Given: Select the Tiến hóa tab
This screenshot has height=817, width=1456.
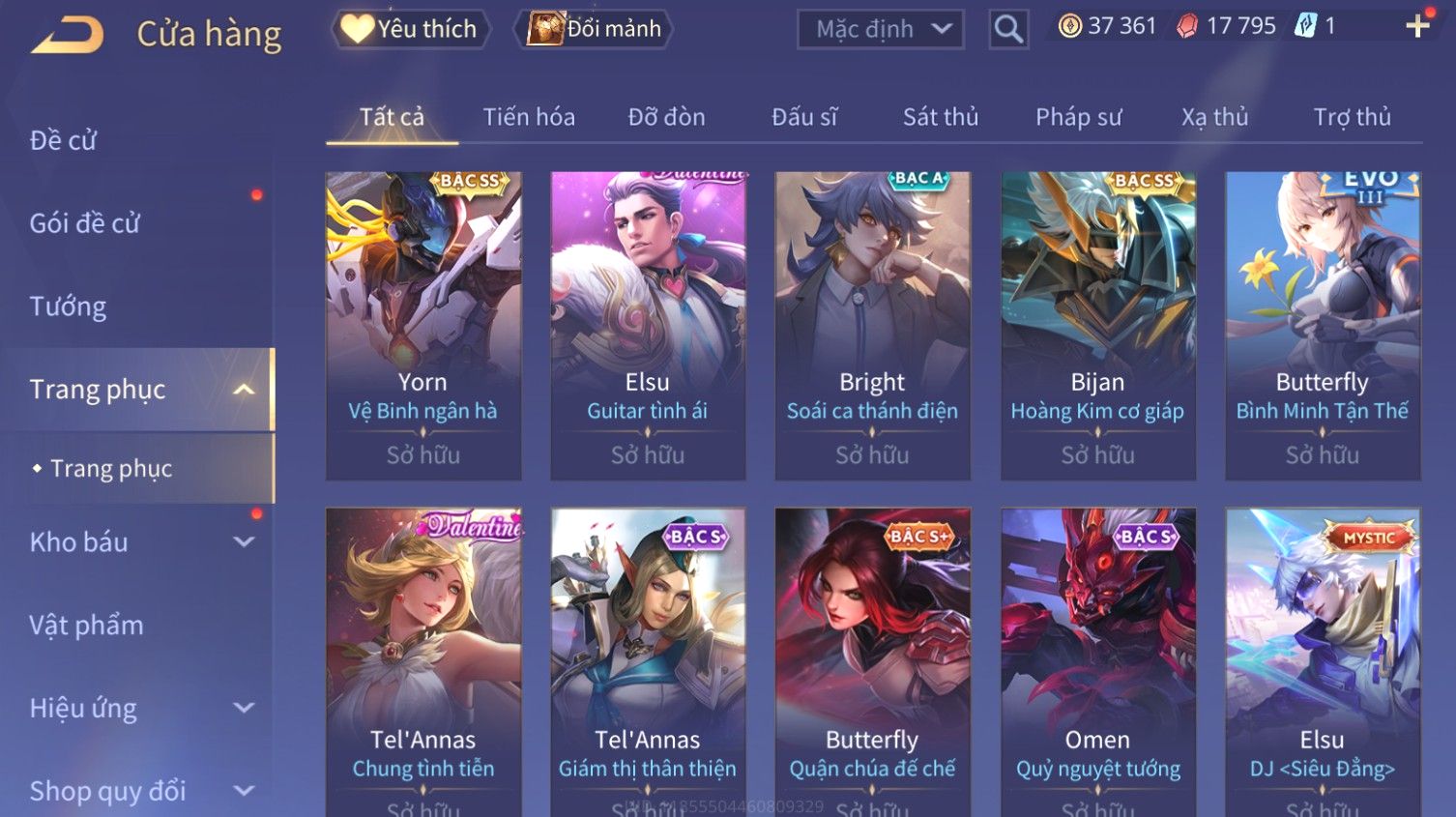Looking at the screenshot, I should coord(529,117).
